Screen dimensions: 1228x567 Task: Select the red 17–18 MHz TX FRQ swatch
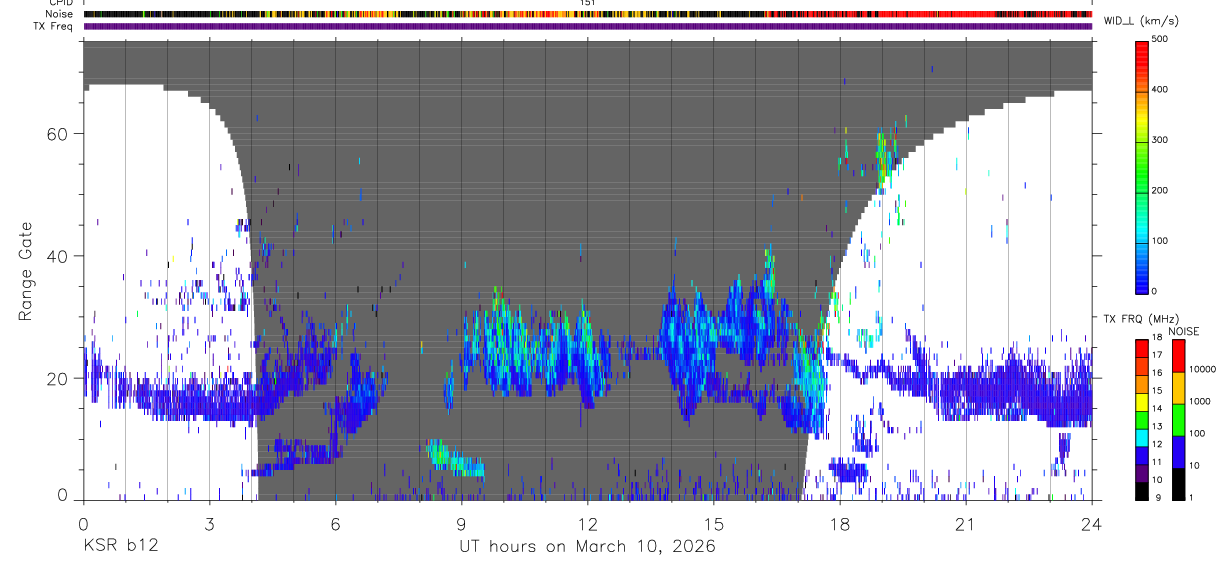1141,349
